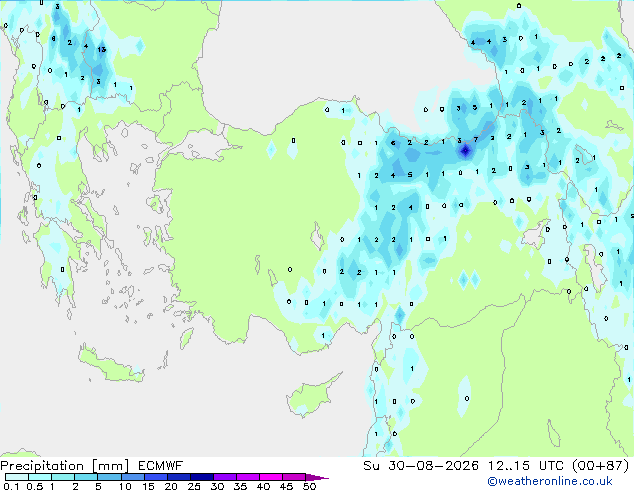
Task: Select the purple 30 mm legend swatch
Action: tap(225, 477)
